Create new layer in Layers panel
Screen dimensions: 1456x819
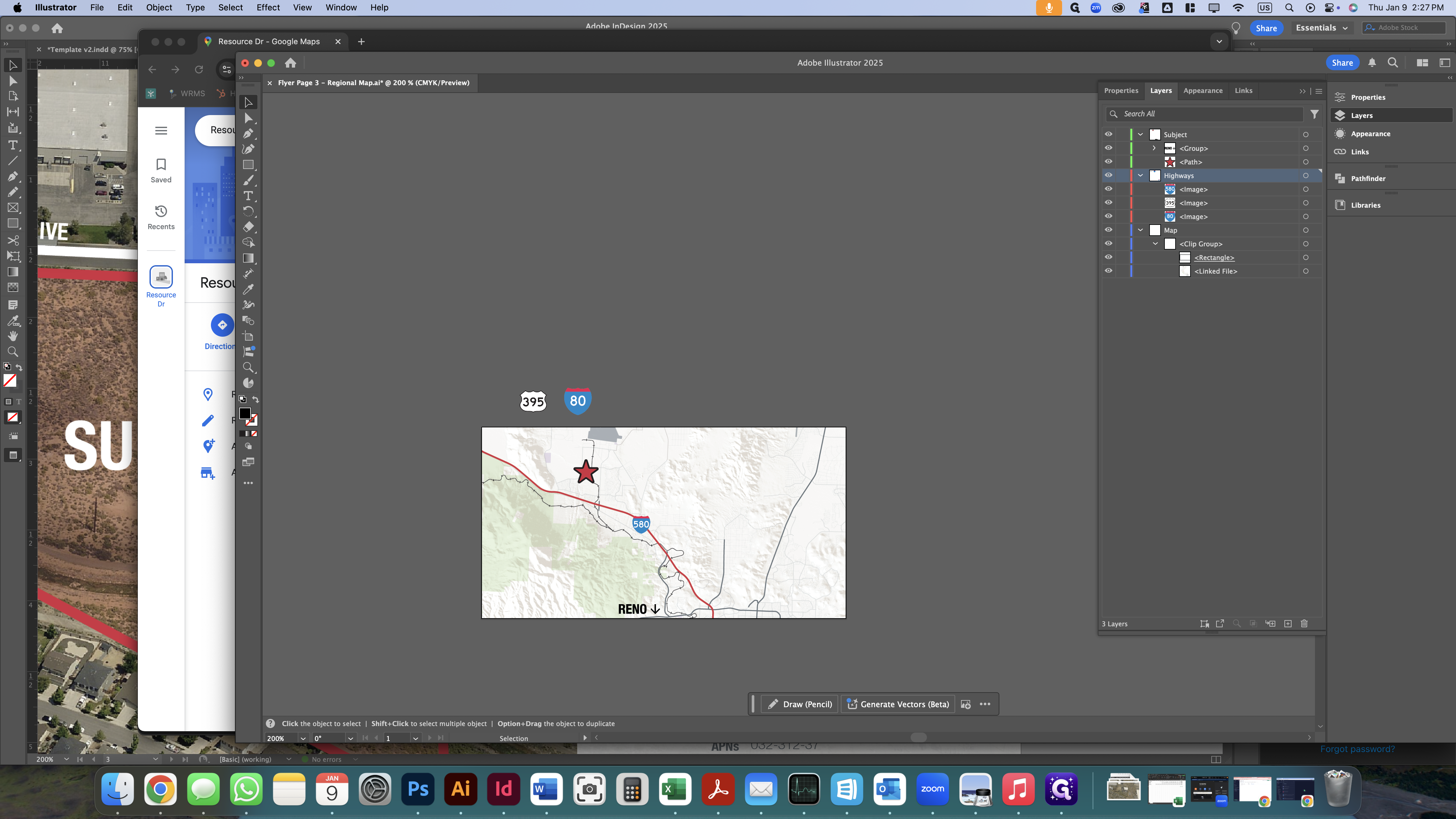point(1288,623)
